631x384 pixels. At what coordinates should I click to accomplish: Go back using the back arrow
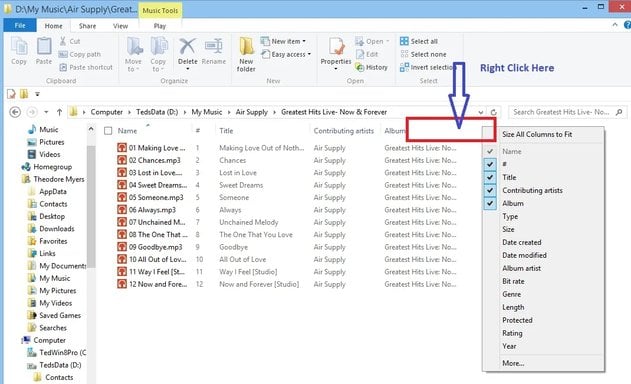(15, 112)
